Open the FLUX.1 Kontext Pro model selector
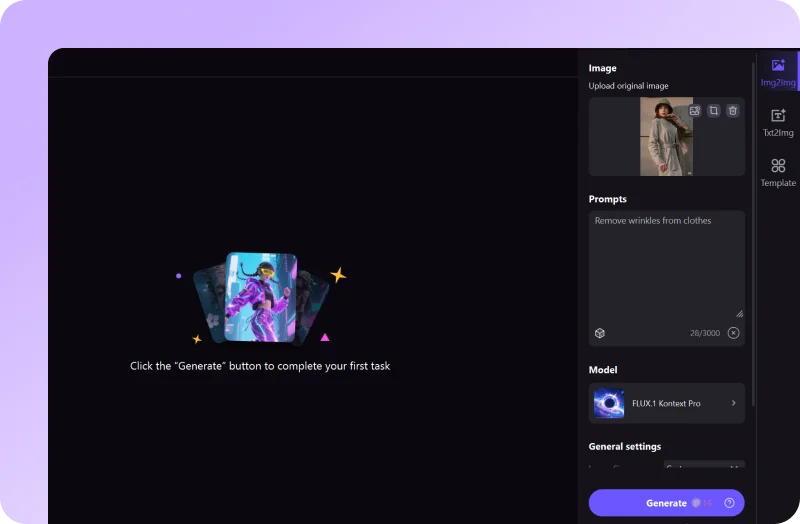 click(x=666, y=403)
